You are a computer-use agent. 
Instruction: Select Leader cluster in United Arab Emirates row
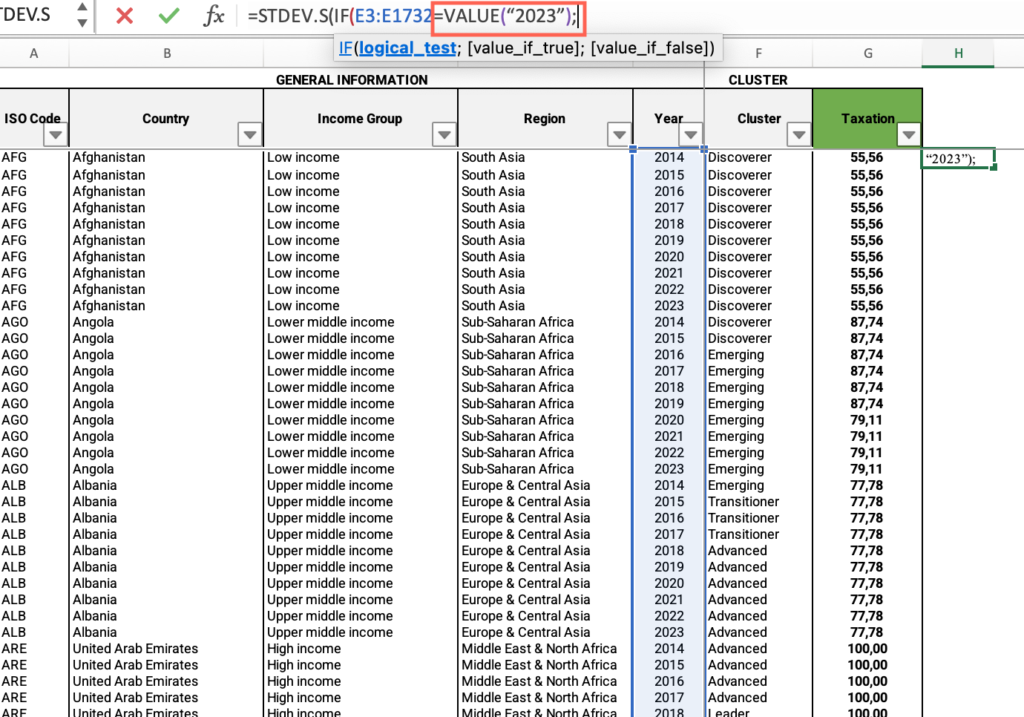coord(758,712)
